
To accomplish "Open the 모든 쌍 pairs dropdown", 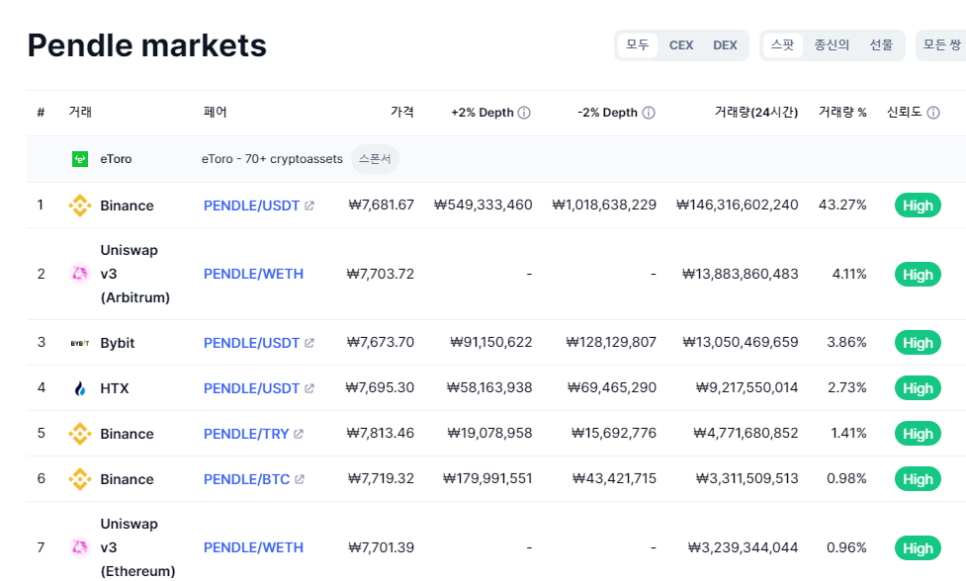I will (x=941, y=45).
